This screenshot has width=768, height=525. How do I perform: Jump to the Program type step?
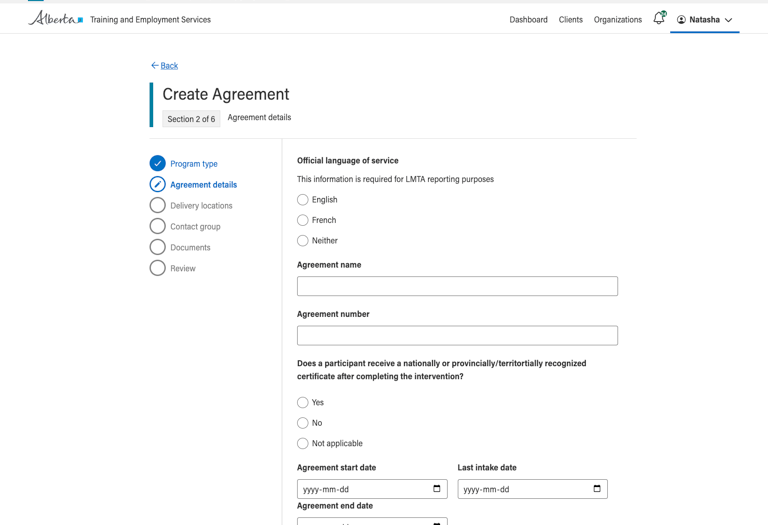194,164
